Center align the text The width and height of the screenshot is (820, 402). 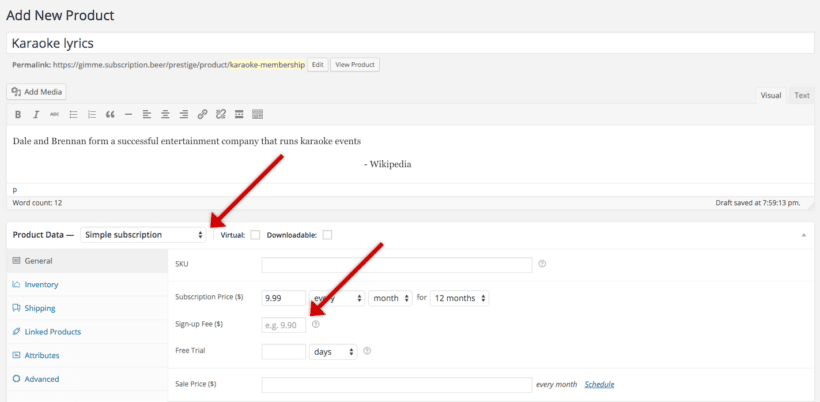coord(165,114)
